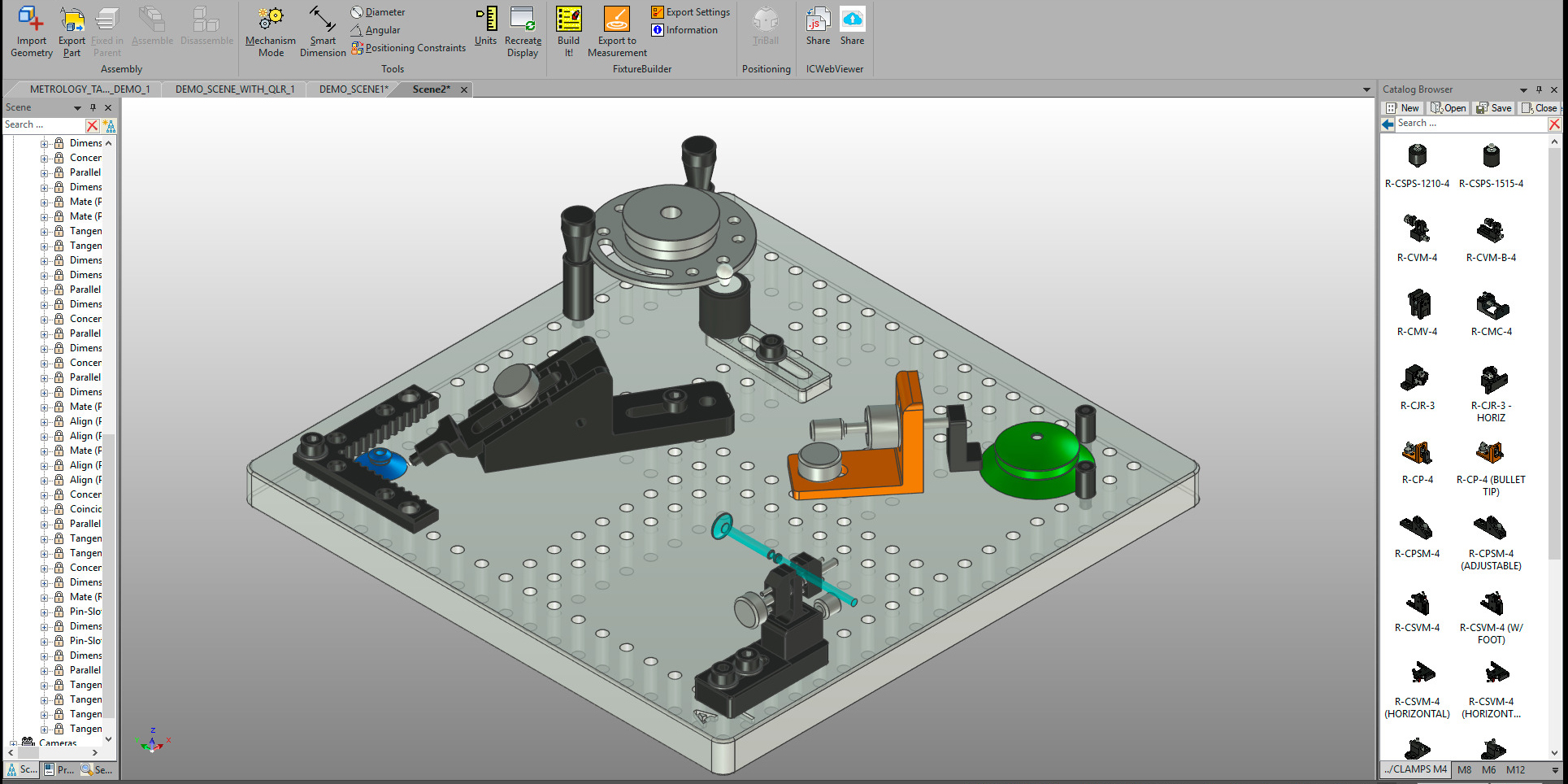Activate Mechanism Mode tool
This screenshot has width=1568, height=784.
point(271,20)
